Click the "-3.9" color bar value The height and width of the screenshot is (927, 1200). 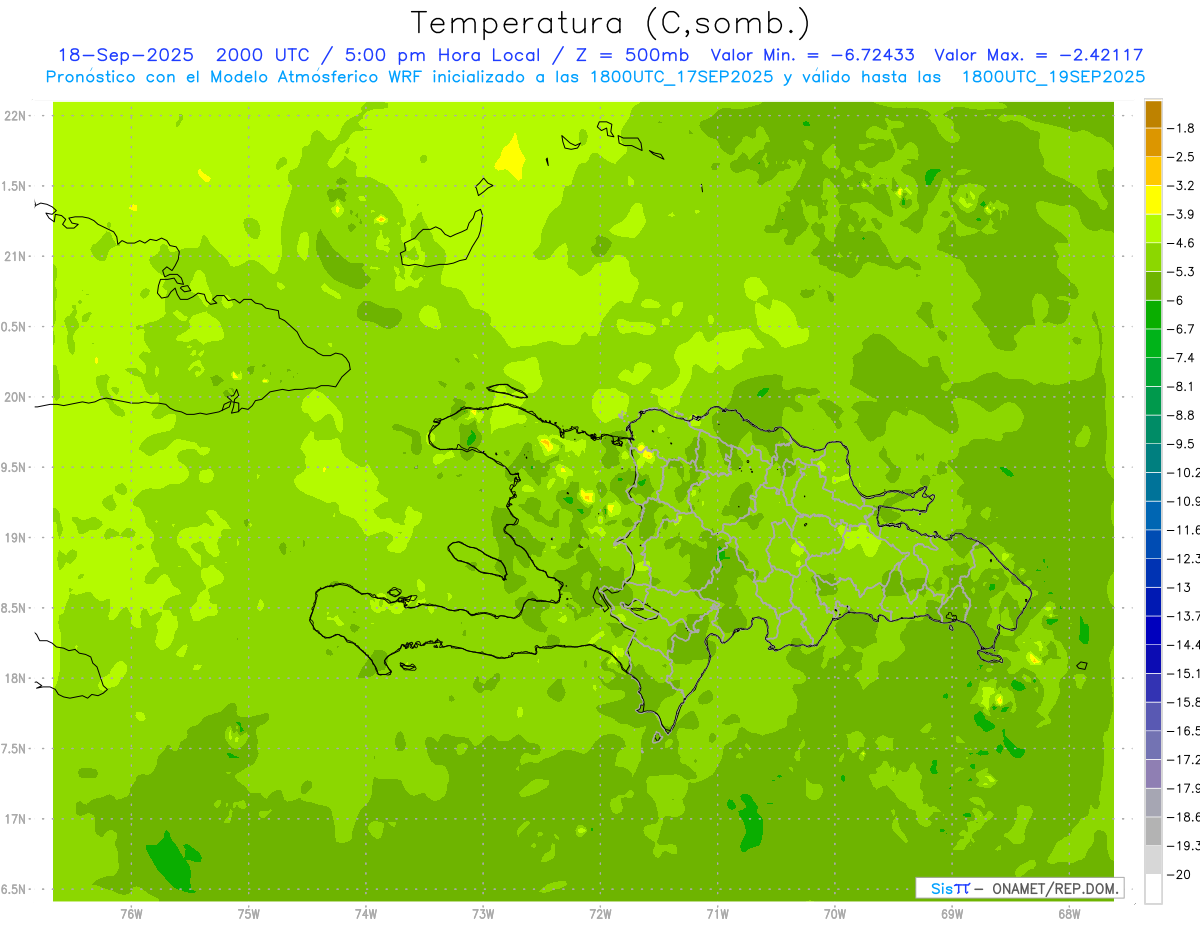coord(1182,214)
